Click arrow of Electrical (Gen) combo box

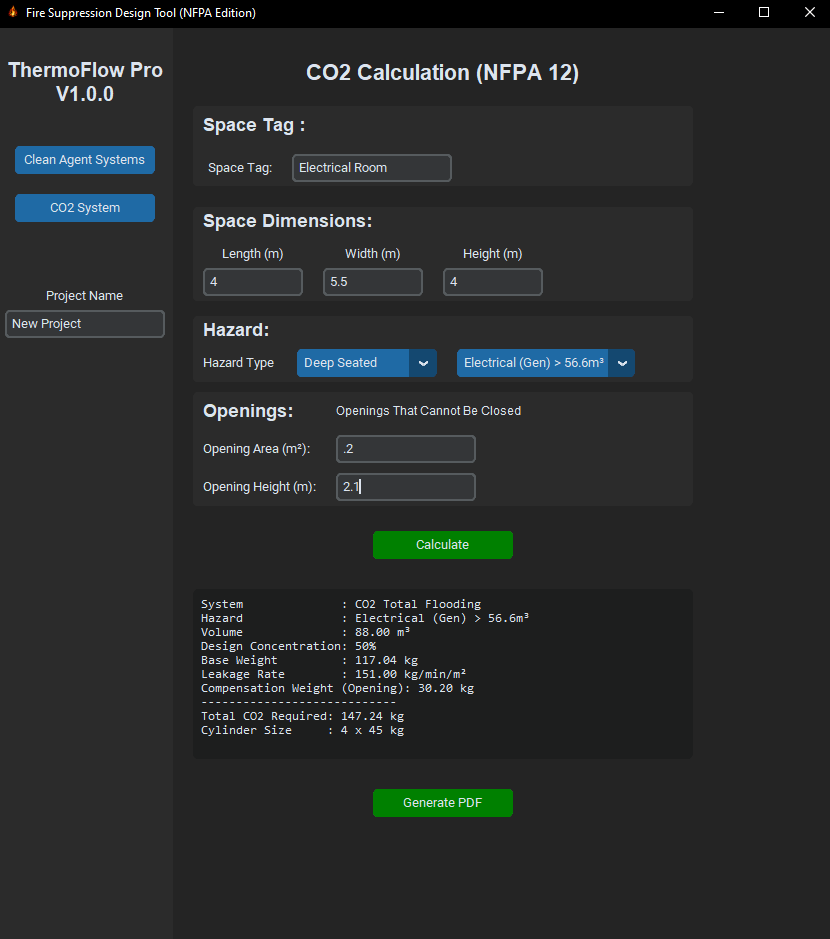[x=622, y=363]
